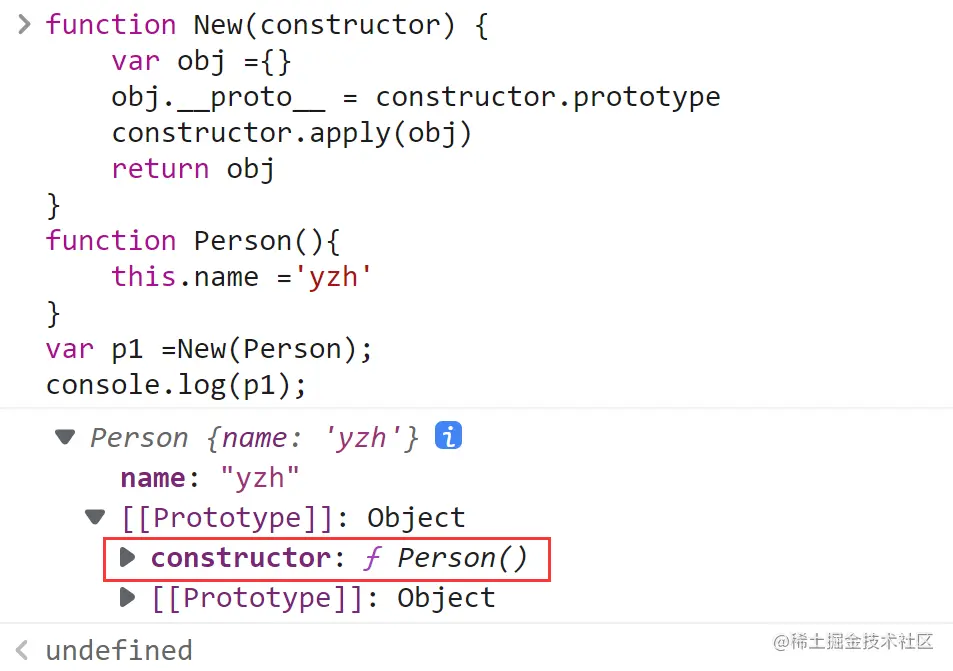This screenshot has height=671, width=953.
Task: Click the first [[Prototype]] label
Action: click(227, 518)
